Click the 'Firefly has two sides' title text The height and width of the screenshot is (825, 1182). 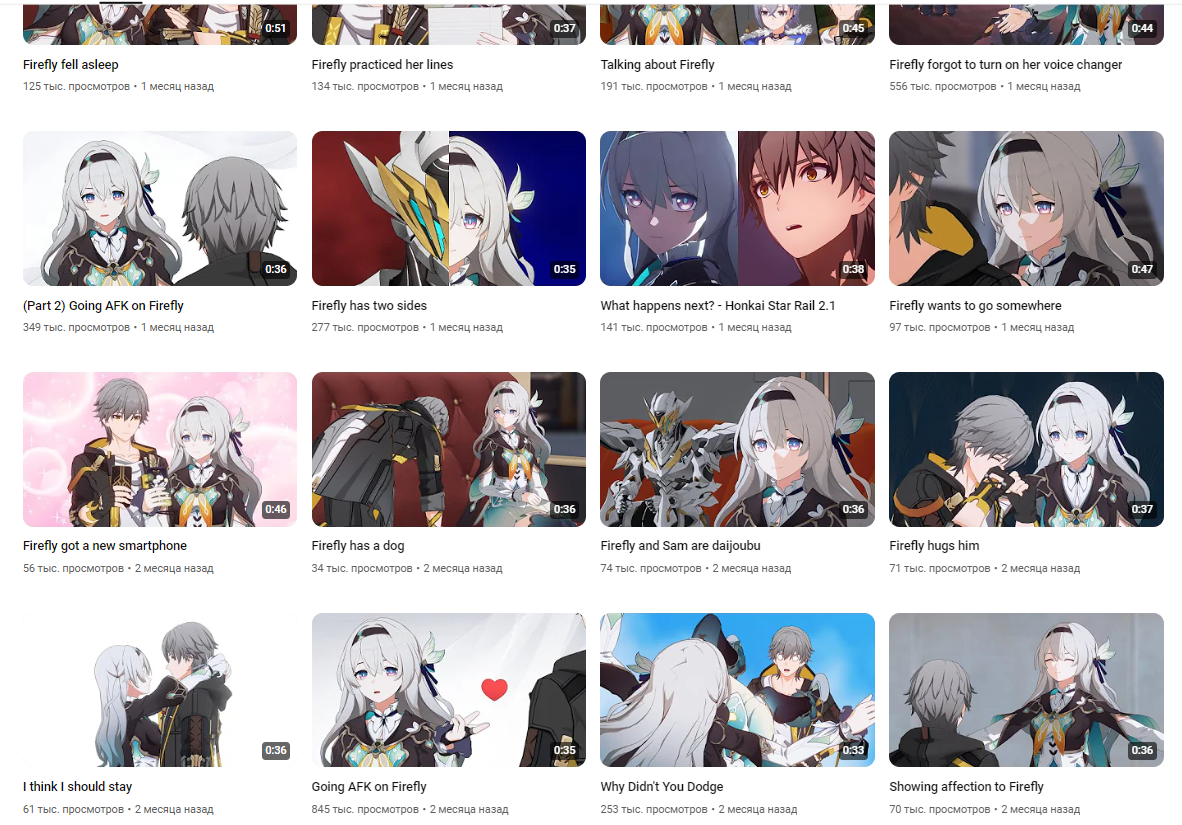(x=369, y=305)
